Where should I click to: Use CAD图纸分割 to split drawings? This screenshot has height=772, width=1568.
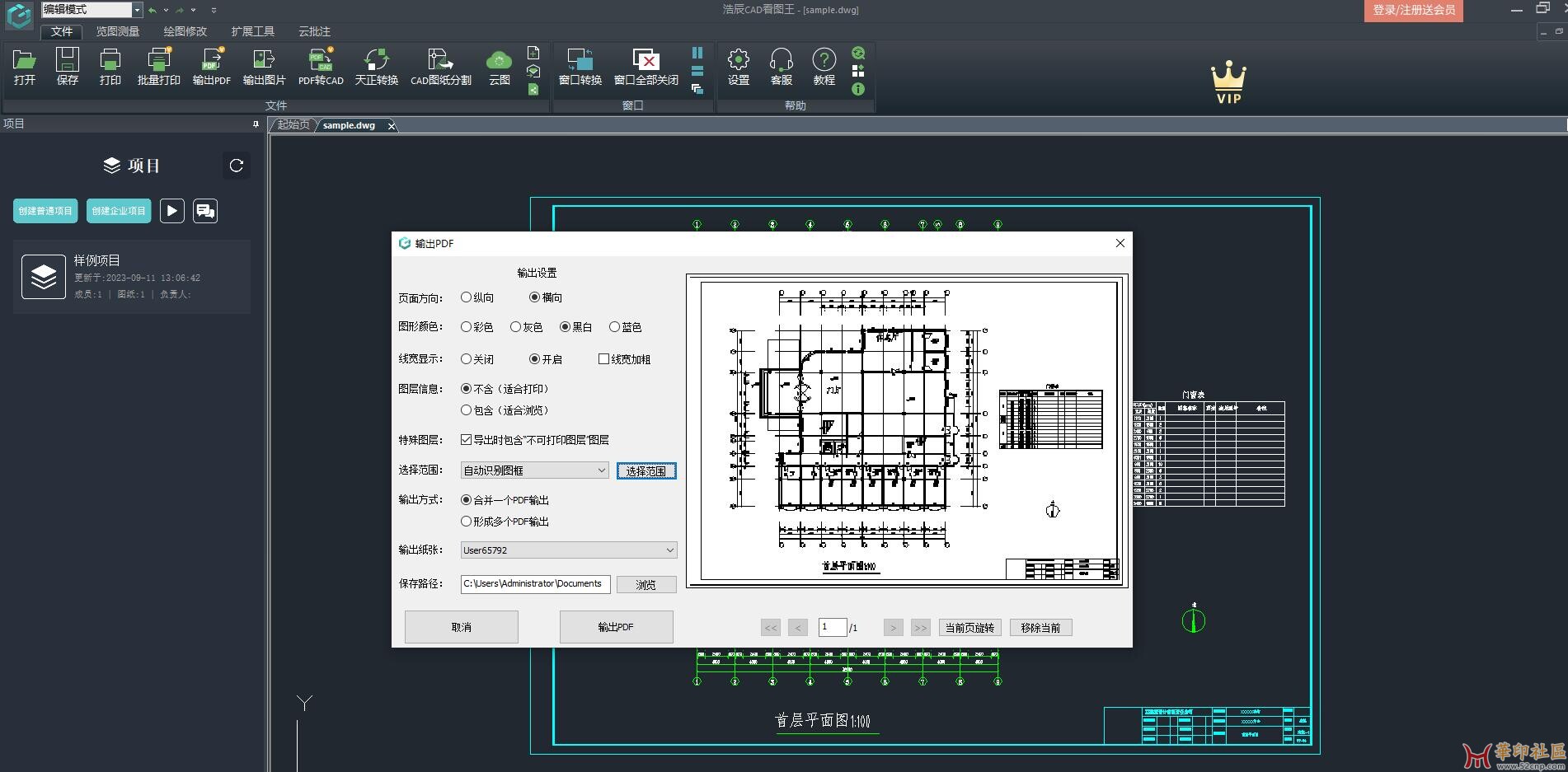coord(440,68)
